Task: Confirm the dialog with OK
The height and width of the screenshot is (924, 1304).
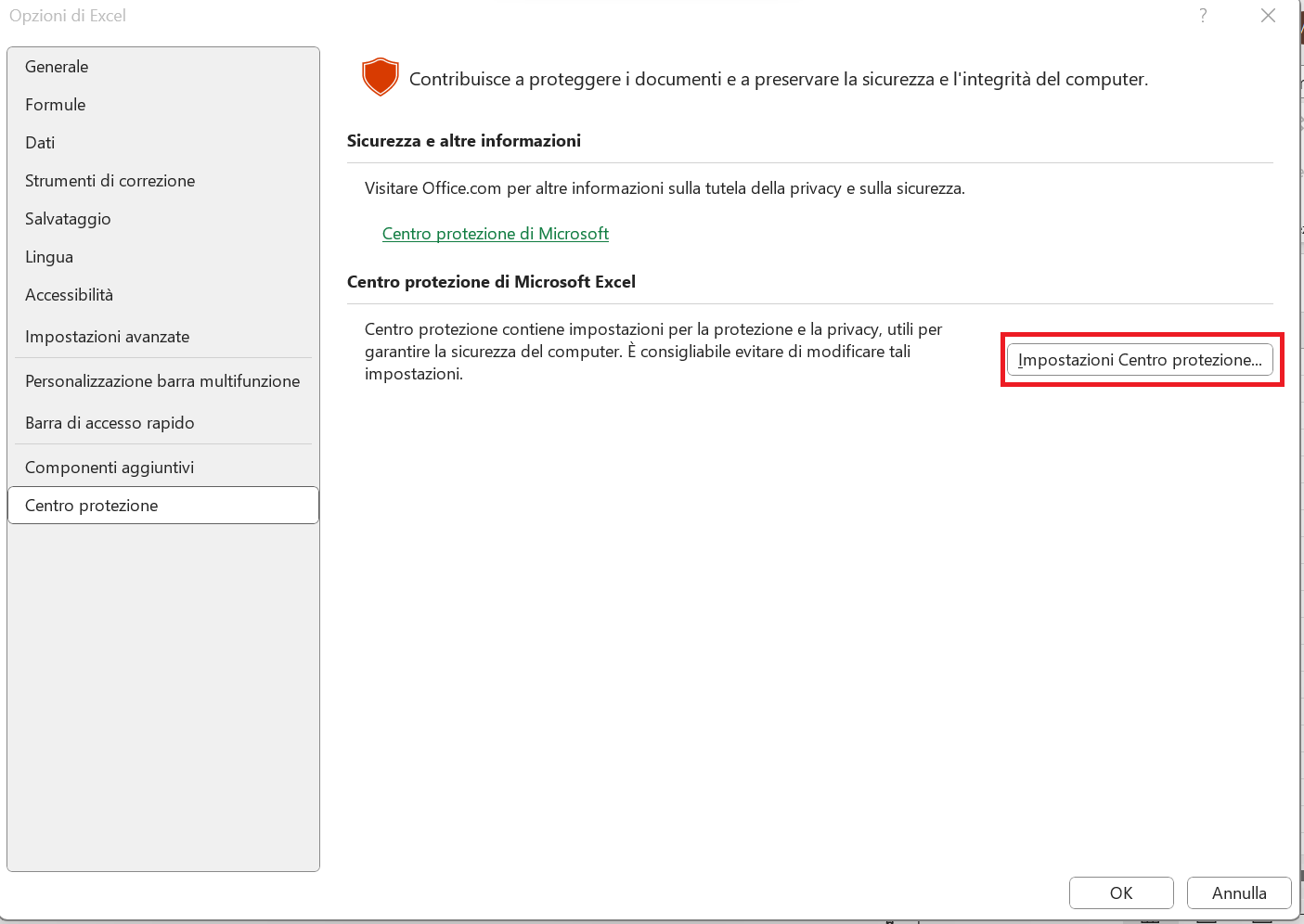Action: click(1121, 892)
